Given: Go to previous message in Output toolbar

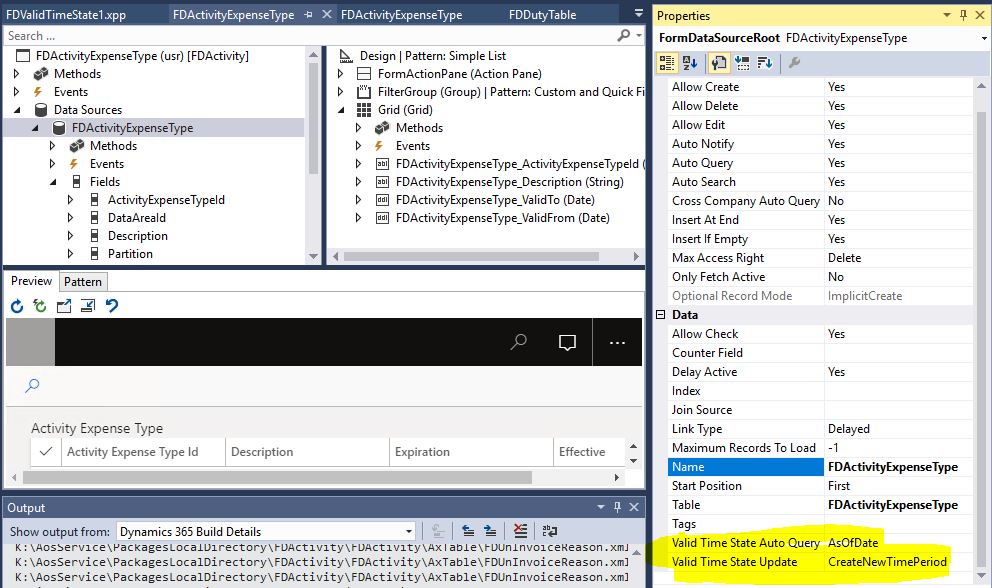Looking at the screenshot, I should (468, 531).
